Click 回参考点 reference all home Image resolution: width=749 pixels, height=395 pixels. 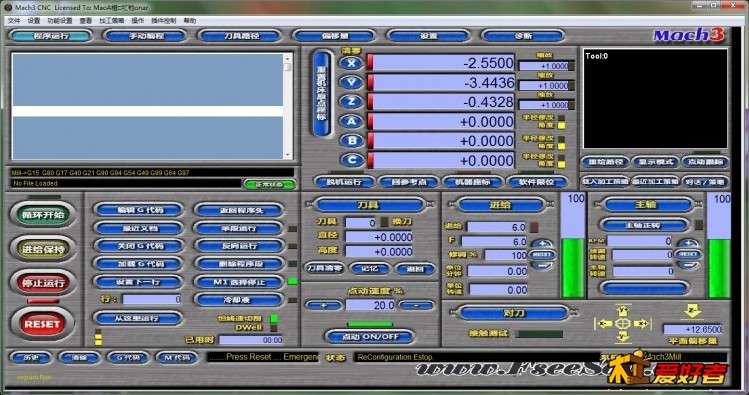(408, 182)
